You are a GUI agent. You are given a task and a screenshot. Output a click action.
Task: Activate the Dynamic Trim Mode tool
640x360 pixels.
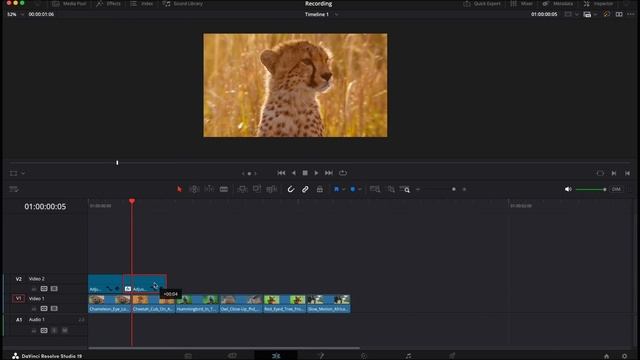pos(209,189)
